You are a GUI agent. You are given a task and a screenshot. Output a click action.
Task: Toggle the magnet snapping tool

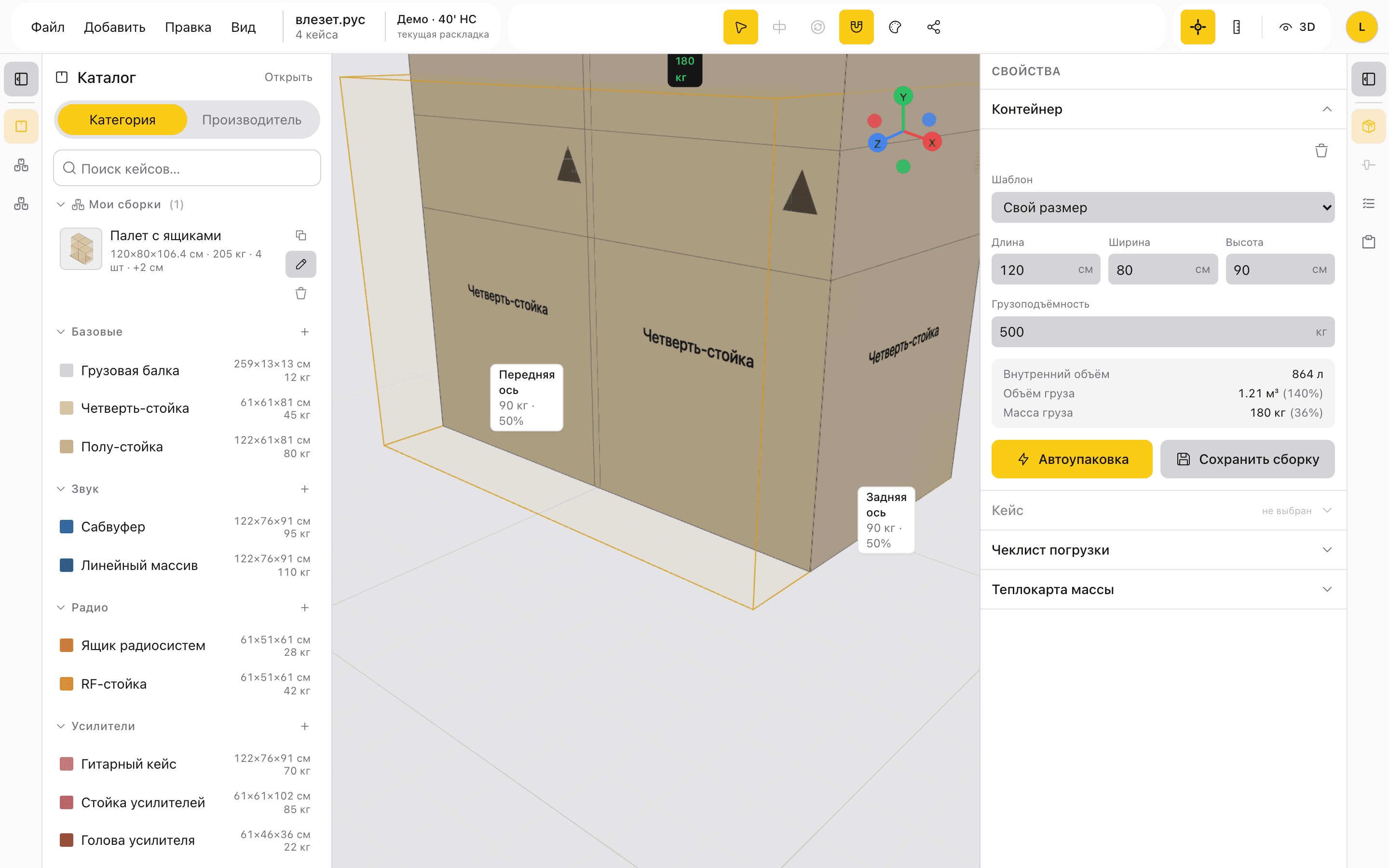(857, 27)
